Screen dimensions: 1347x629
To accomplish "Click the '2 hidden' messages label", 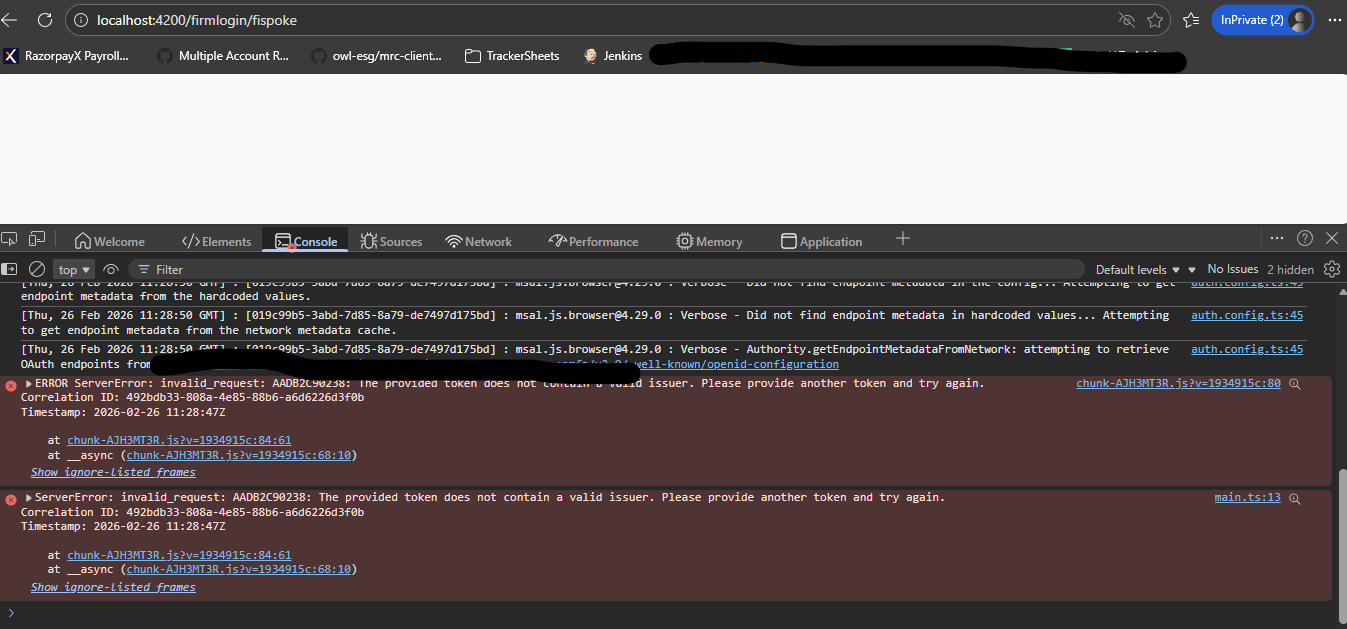I will (1290, 269).
